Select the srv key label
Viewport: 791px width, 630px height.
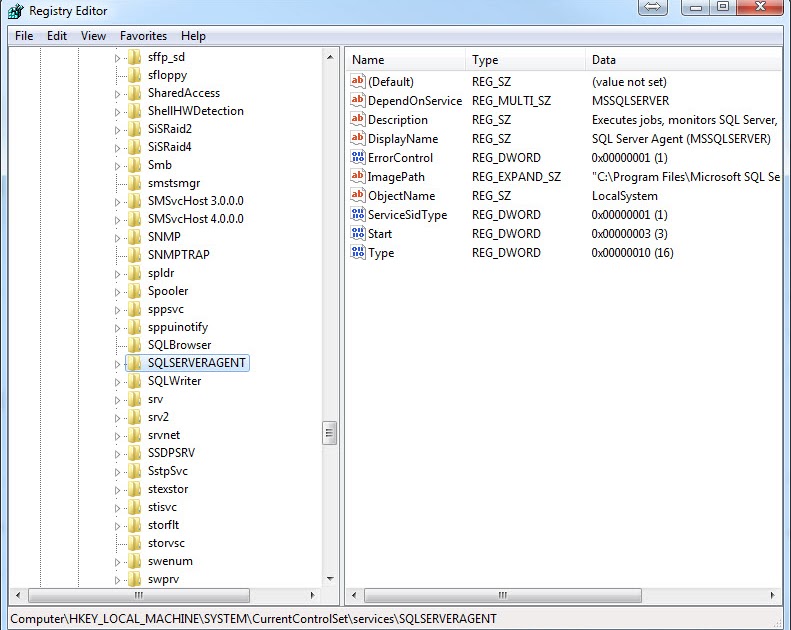tap(155, 399)
